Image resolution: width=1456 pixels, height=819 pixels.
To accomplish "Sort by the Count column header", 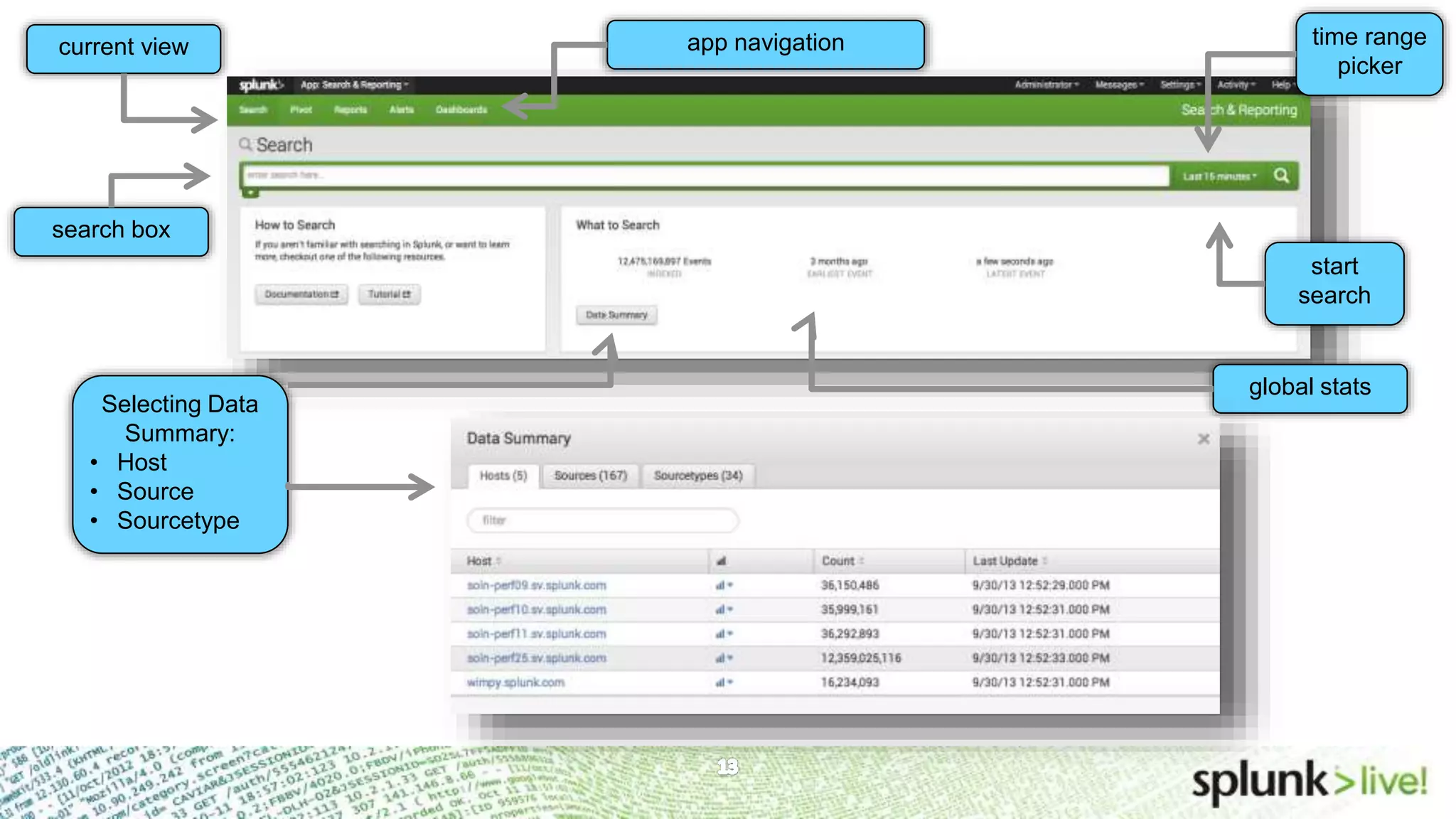I will 842,561.
